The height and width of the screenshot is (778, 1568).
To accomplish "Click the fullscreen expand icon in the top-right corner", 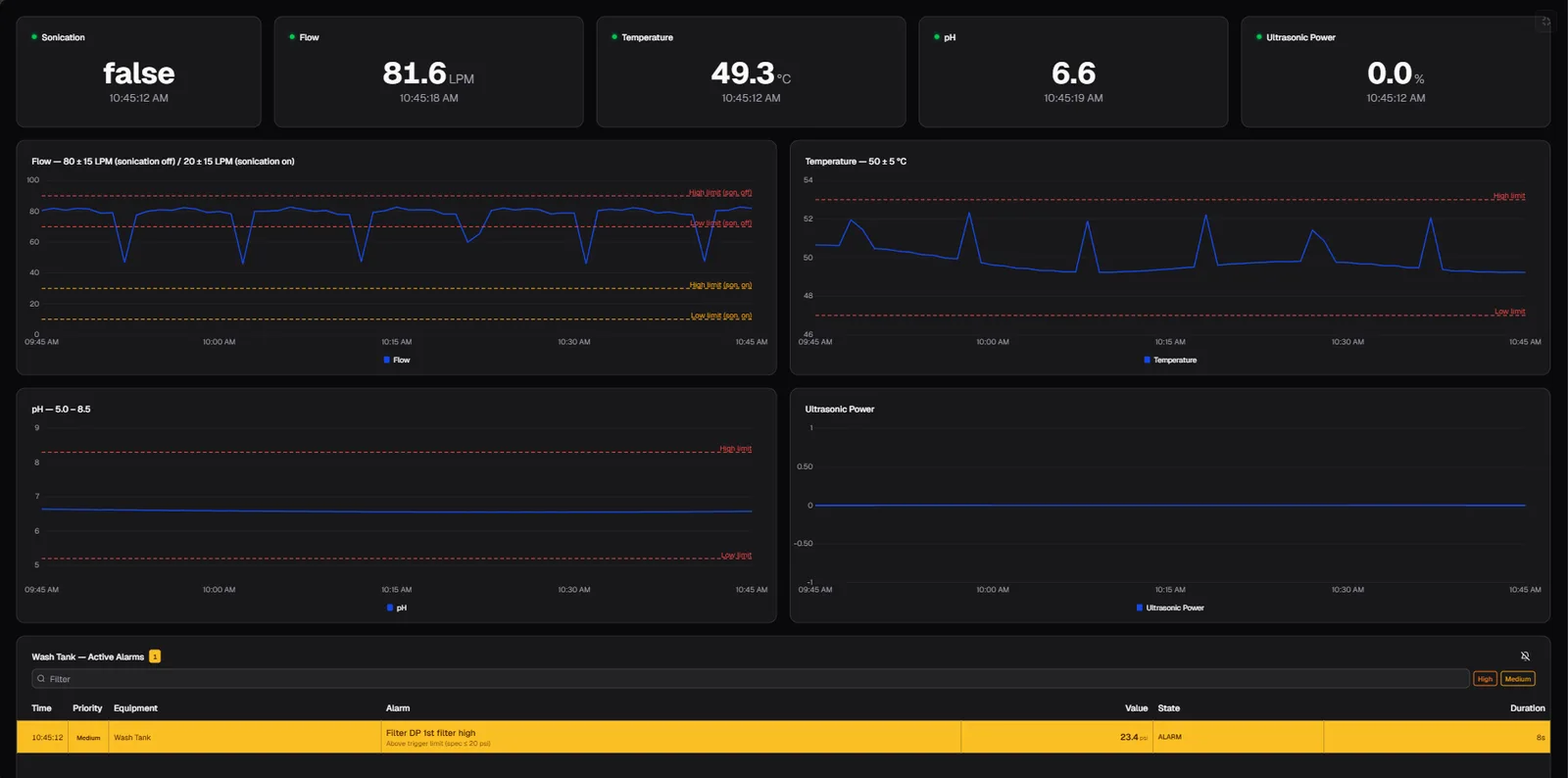I will tap(1545, 22).
